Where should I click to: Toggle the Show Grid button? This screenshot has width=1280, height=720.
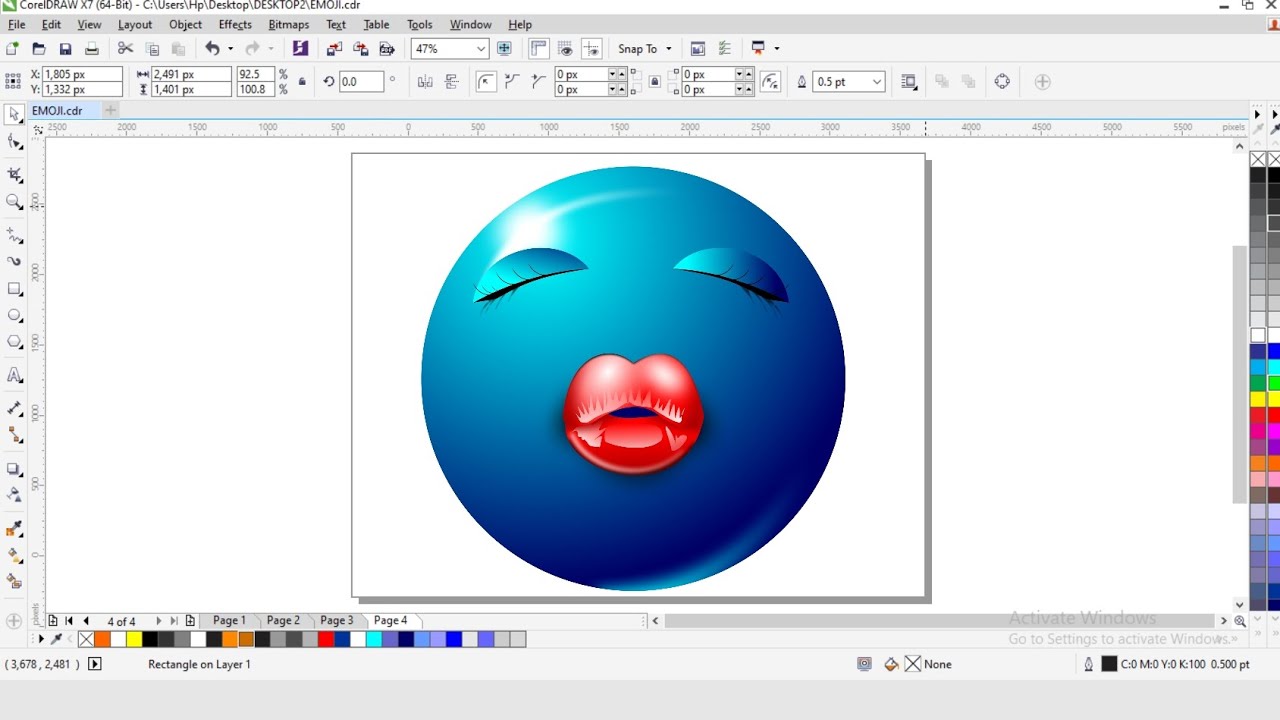(x=566, y=48)
